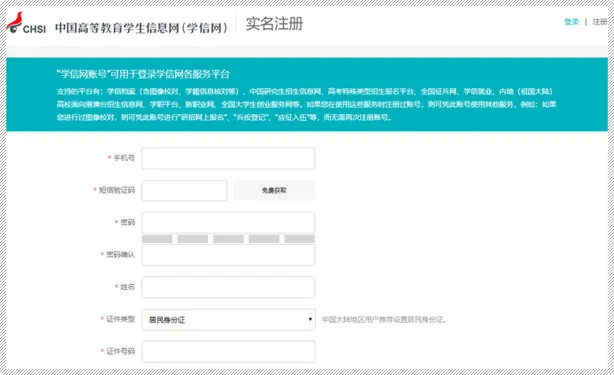Click the last password strength bar segment
This screenshot has width=614, height=375.
(300, 239)
